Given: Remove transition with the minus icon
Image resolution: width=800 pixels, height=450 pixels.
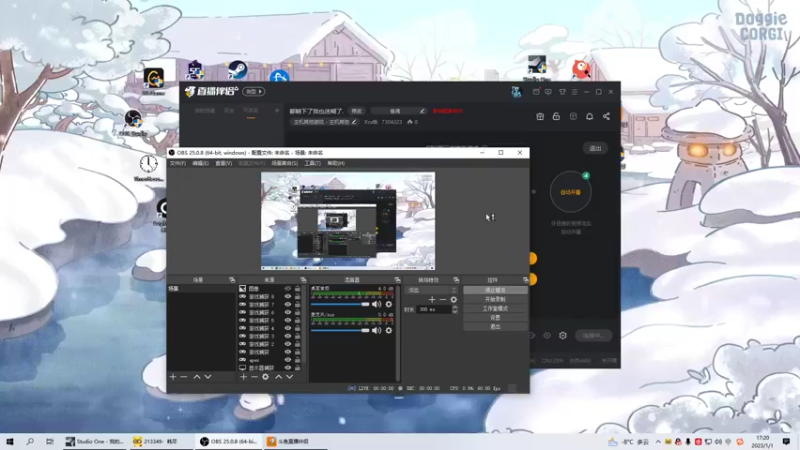Looking at the screenshot, I should 443,299.
